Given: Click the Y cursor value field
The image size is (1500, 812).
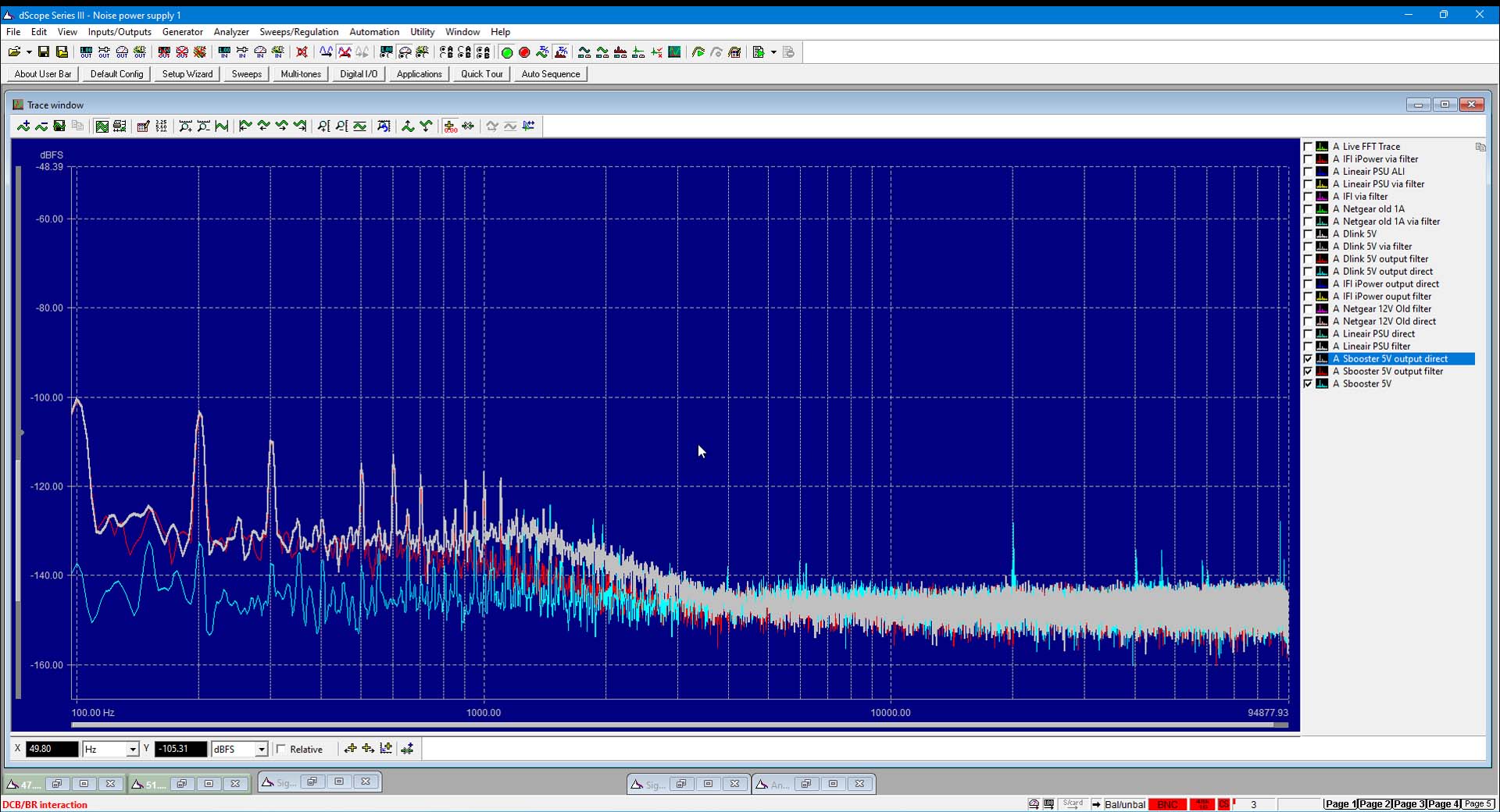Looking at the screenshot, I should point(180,750).
